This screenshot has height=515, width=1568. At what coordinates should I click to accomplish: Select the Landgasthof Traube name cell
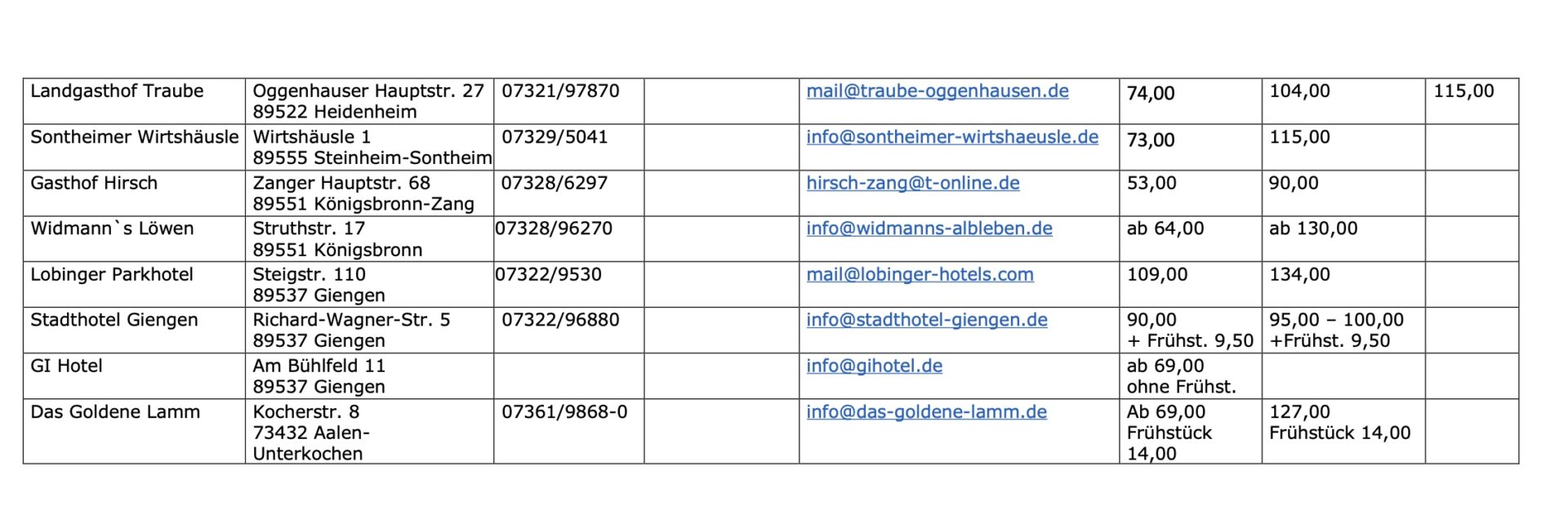pyautogui.click(x=117, y=91)
